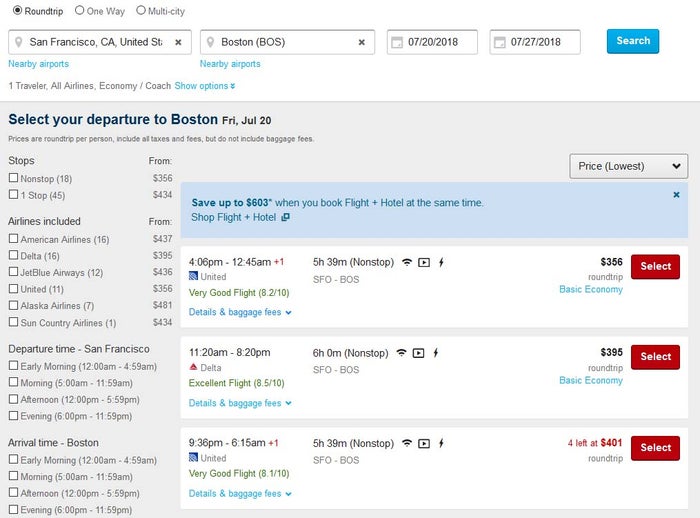Click the Very Good Flight (8.2/10) rating
This screenshot has height=518, width=700.
pos(239,293)
